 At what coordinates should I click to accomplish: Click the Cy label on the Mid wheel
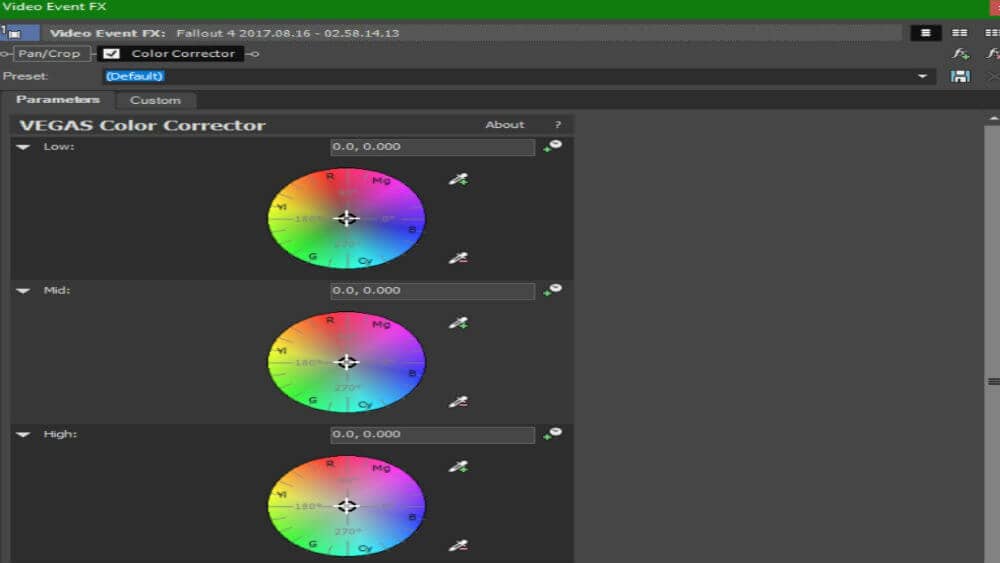[x=365, y=404]
